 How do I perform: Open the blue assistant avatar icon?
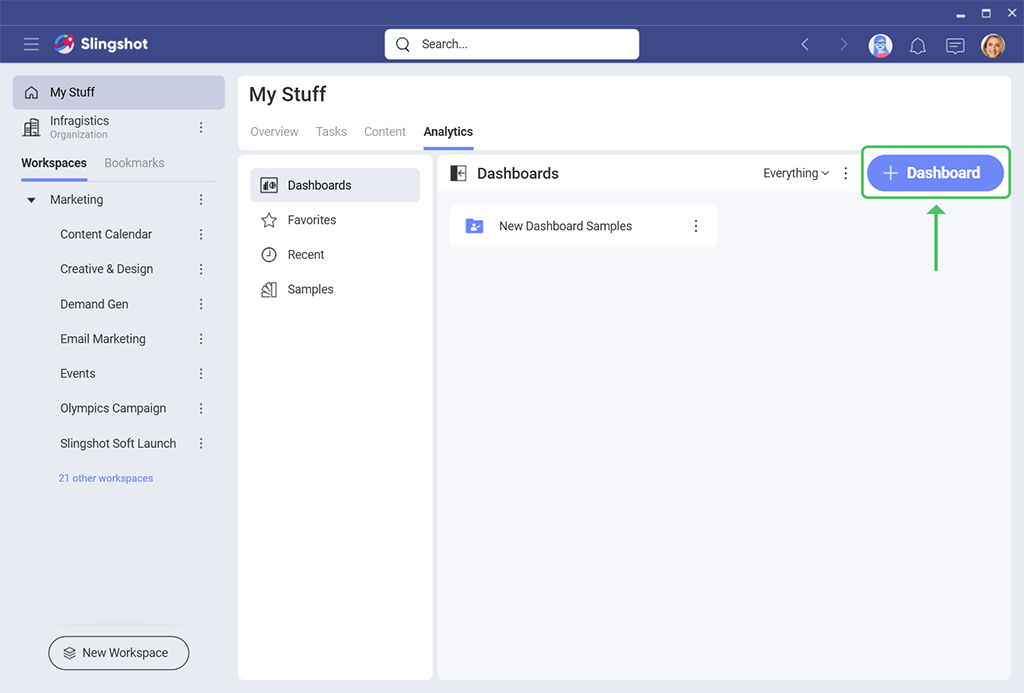(x=880, y=45)
